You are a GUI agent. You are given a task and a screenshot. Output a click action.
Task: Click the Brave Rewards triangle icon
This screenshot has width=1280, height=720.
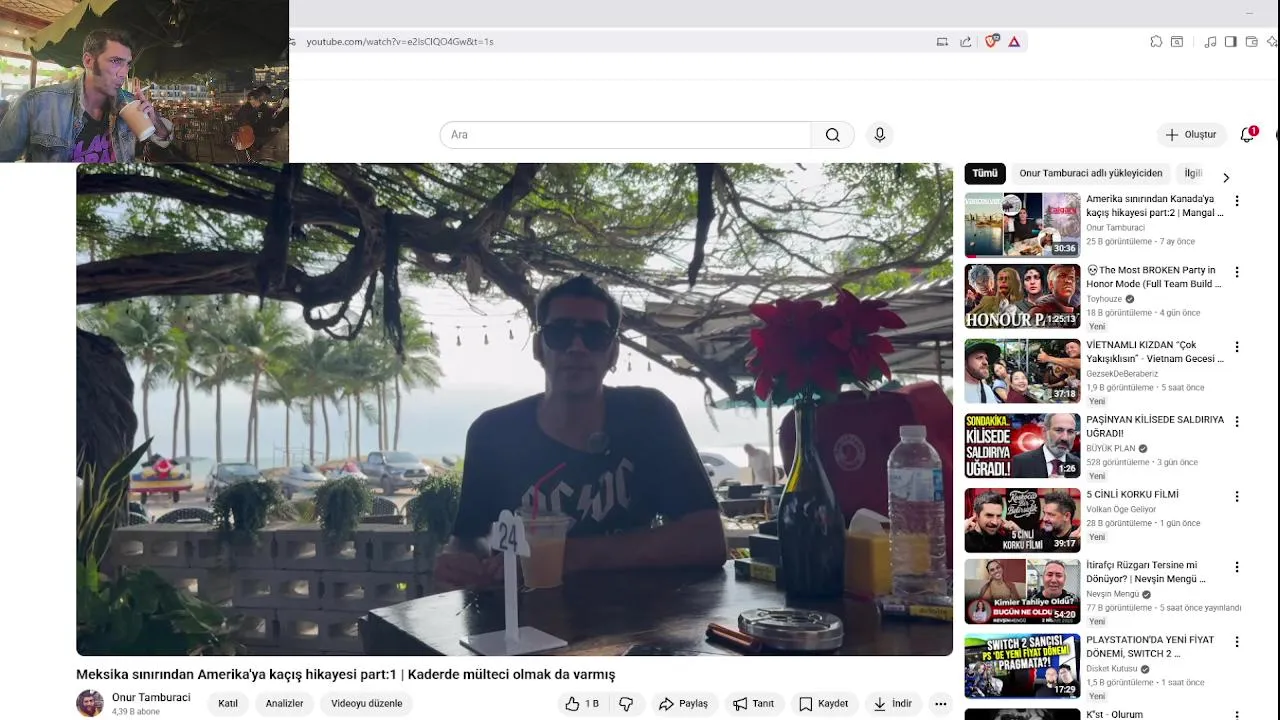pos(1014,42)
